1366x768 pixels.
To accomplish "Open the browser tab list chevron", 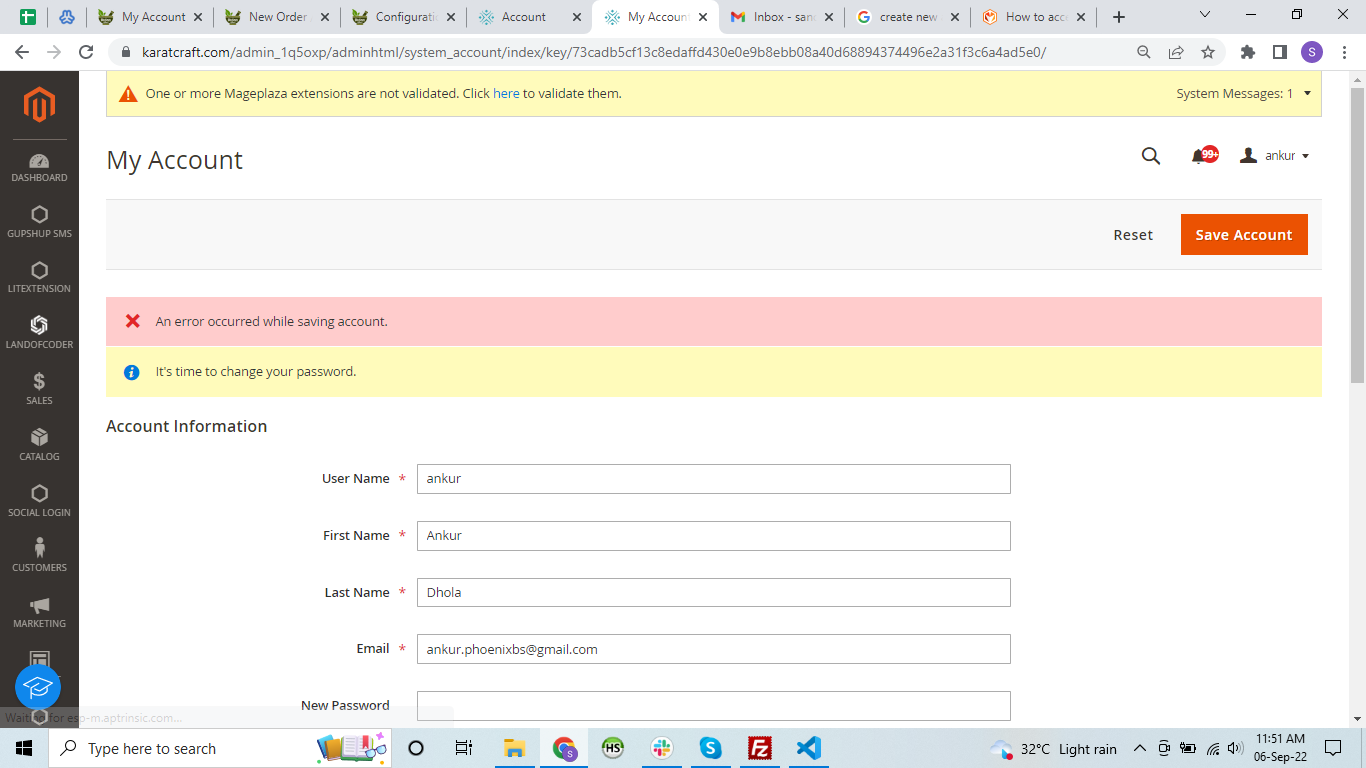I will point(1204,15).
